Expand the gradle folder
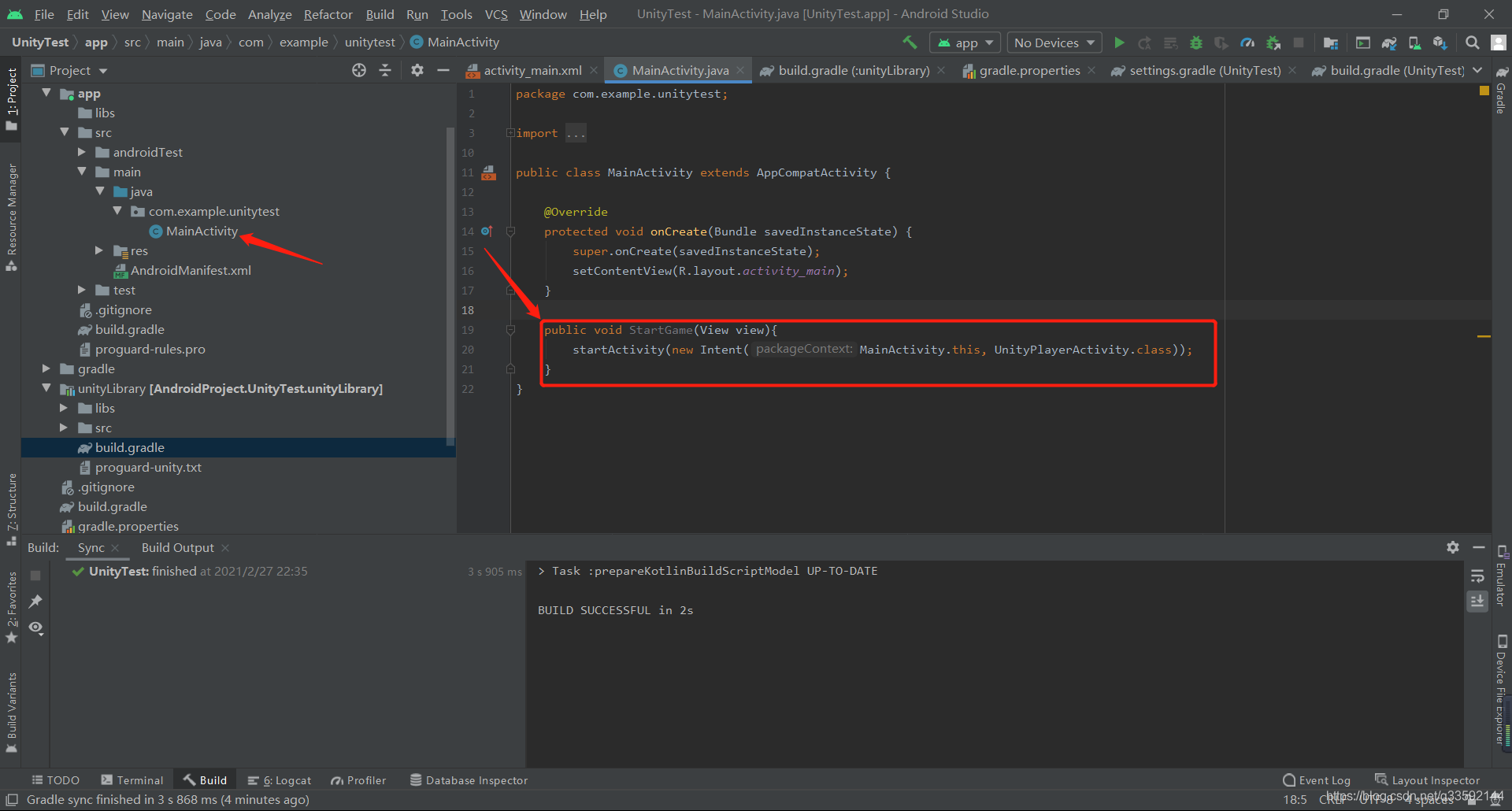This screenshot has height=811, width=1512. [46, 368]
